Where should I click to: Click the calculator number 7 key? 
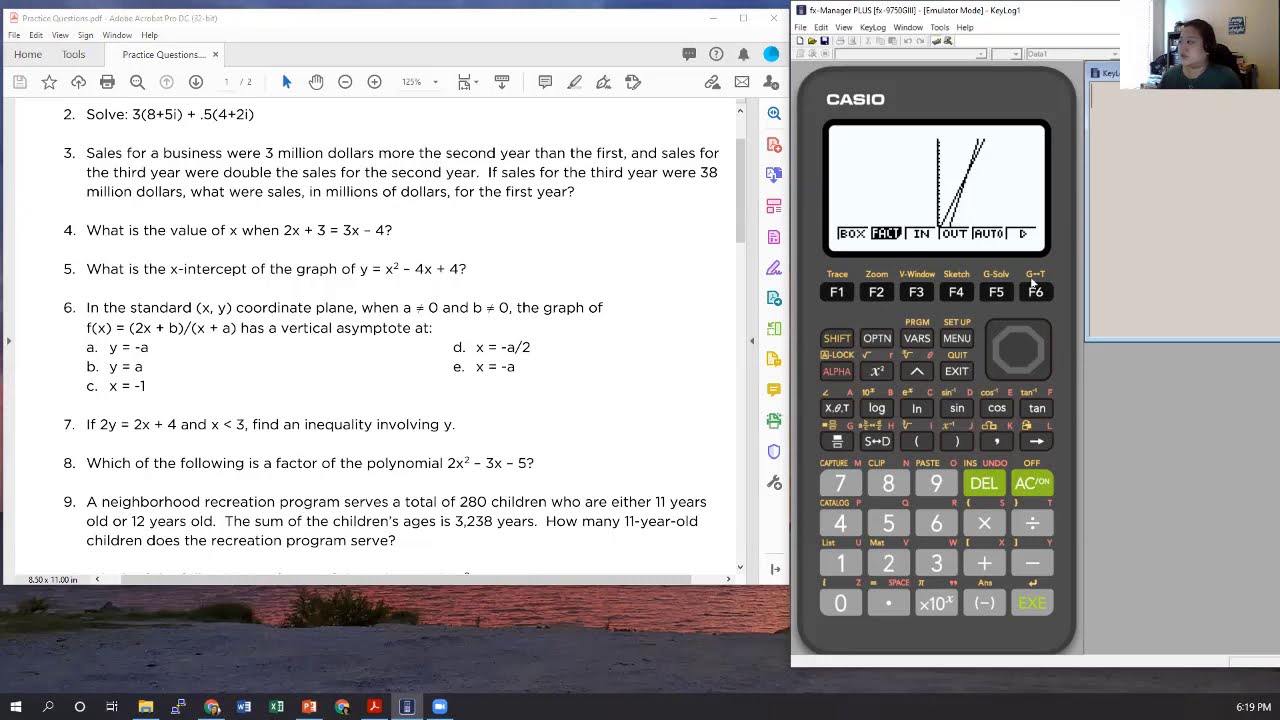[x=840, y=483]
